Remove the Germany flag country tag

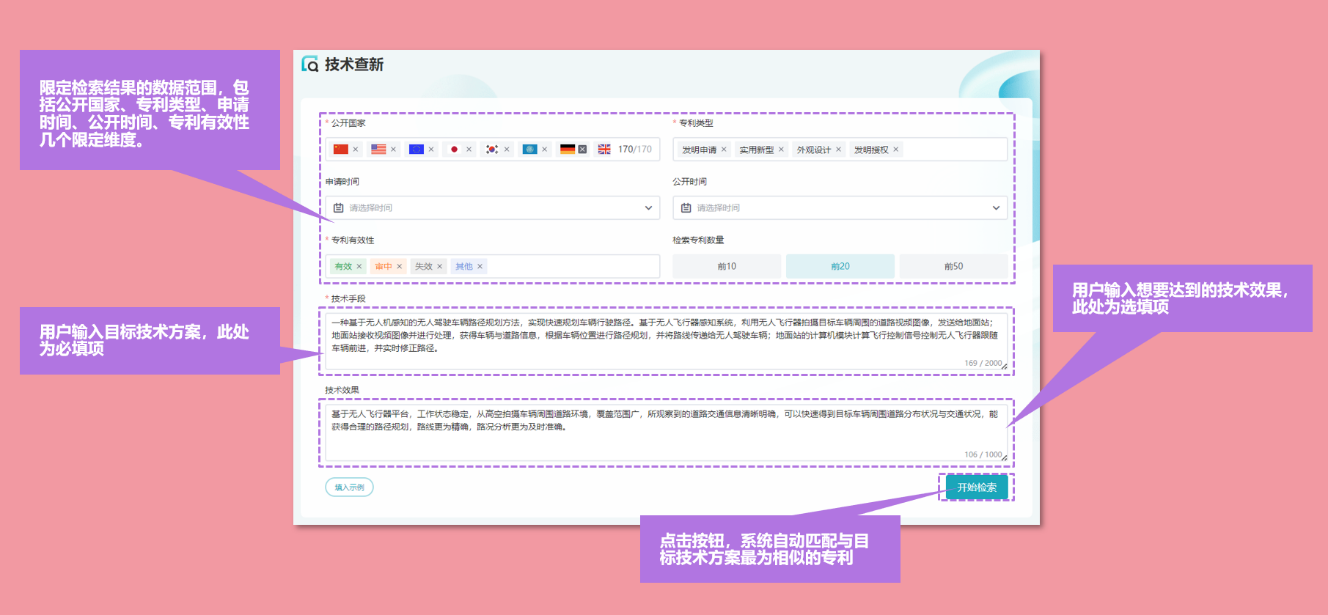coord(583,149)
